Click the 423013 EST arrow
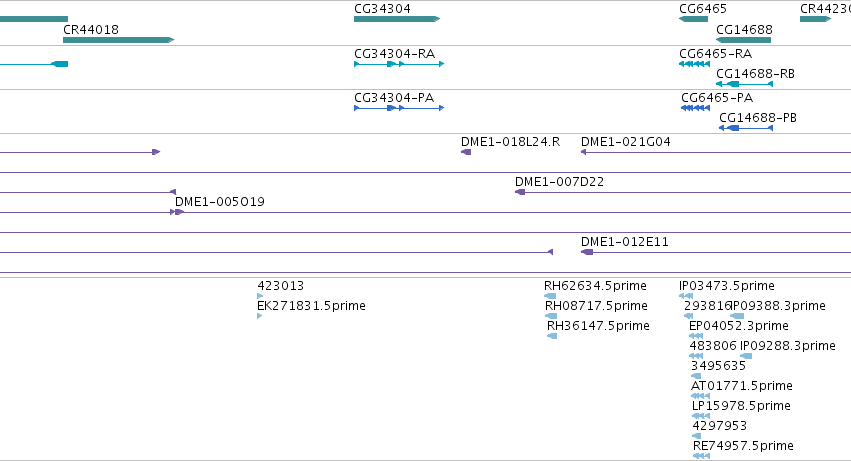 [x=260, y=296]
